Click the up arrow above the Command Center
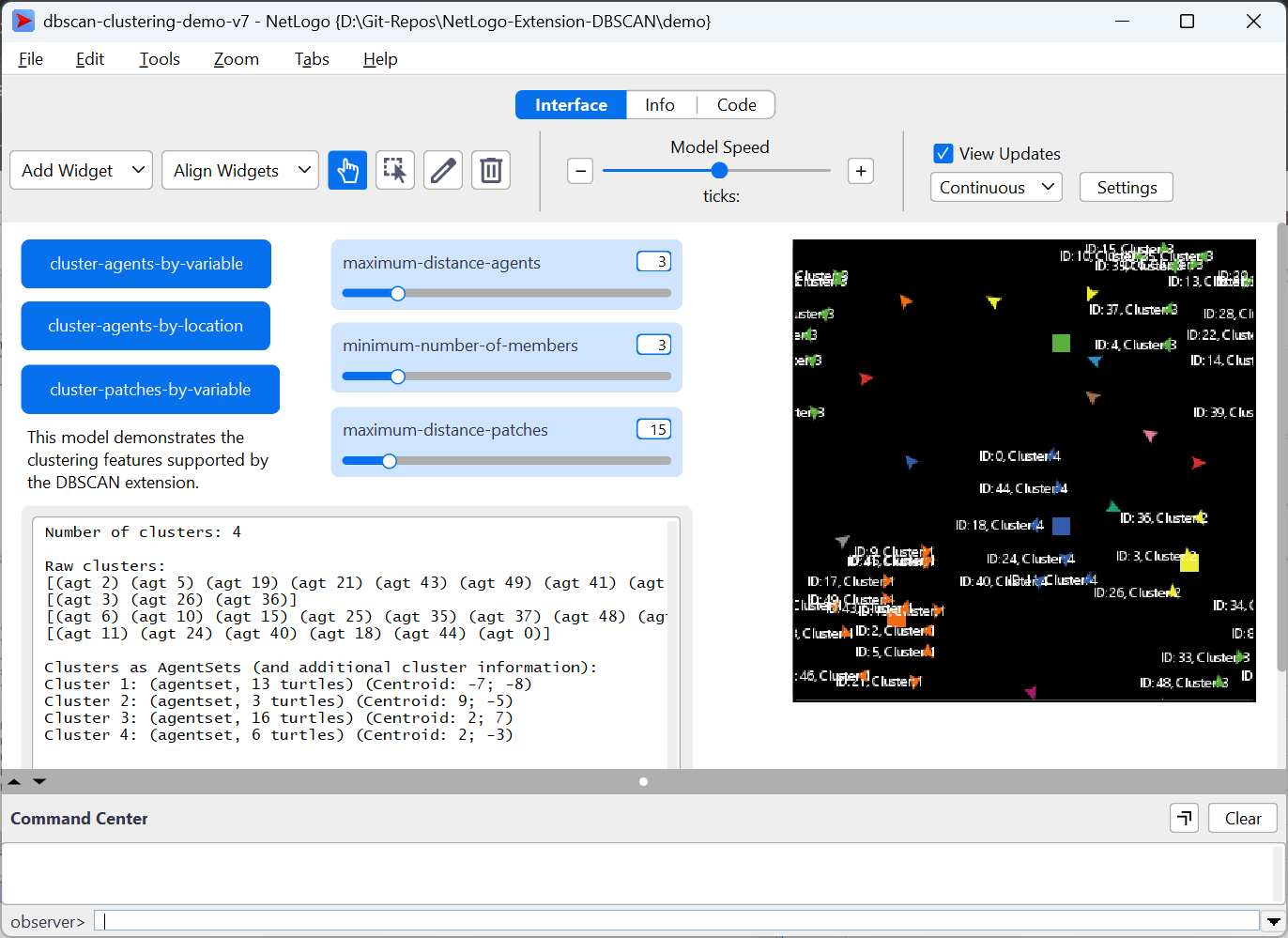 [13, 781]
